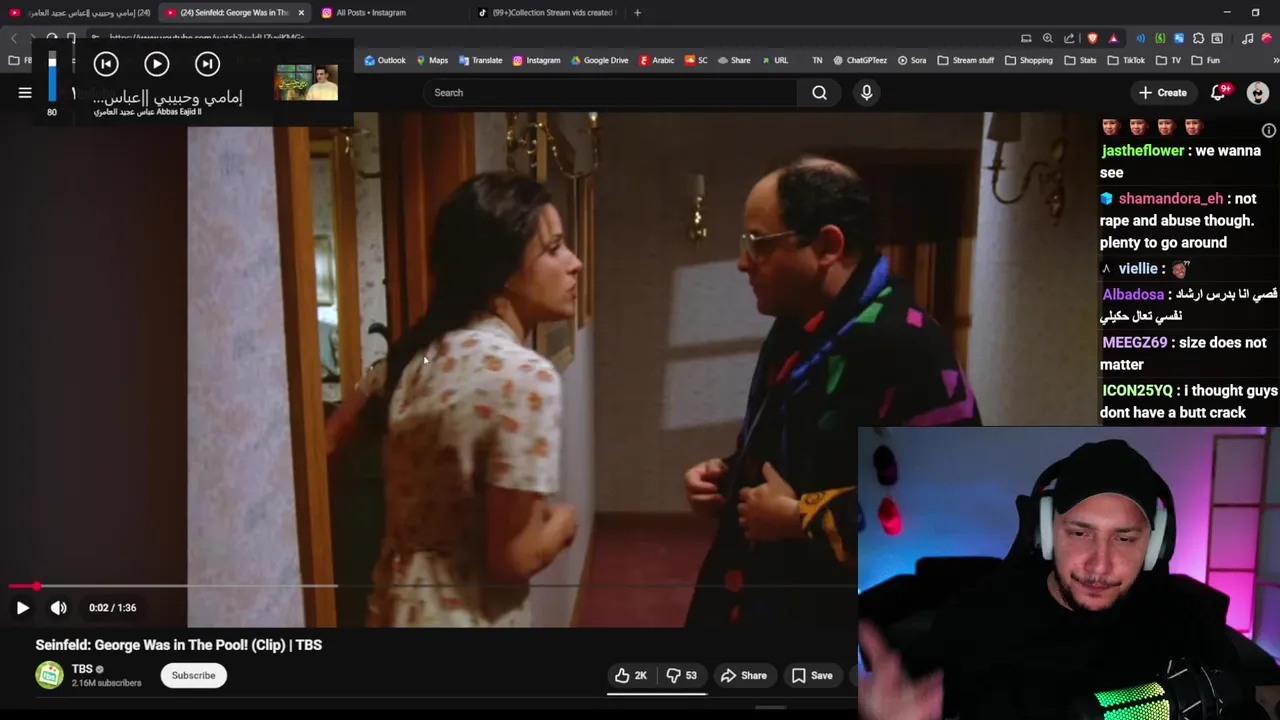Click the search magnifier button

819,93
